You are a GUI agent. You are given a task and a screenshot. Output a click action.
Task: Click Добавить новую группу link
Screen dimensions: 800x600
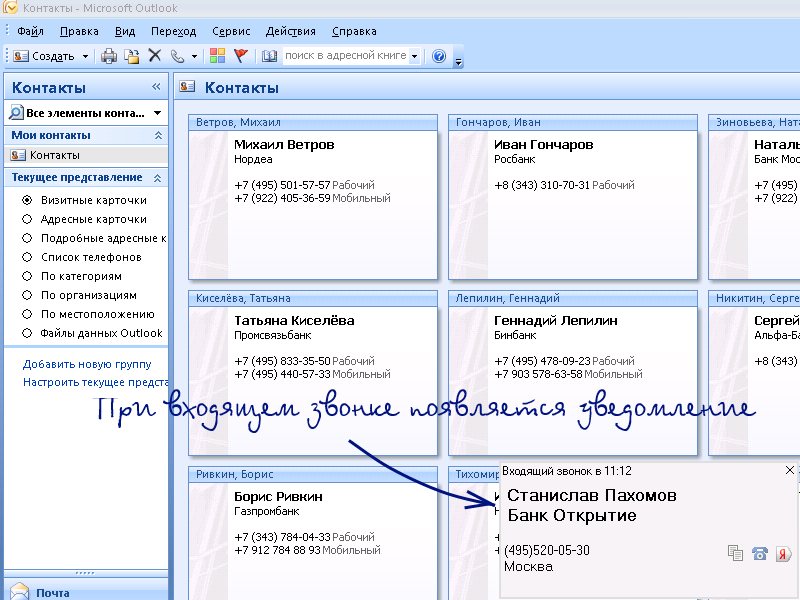point(87,364)
